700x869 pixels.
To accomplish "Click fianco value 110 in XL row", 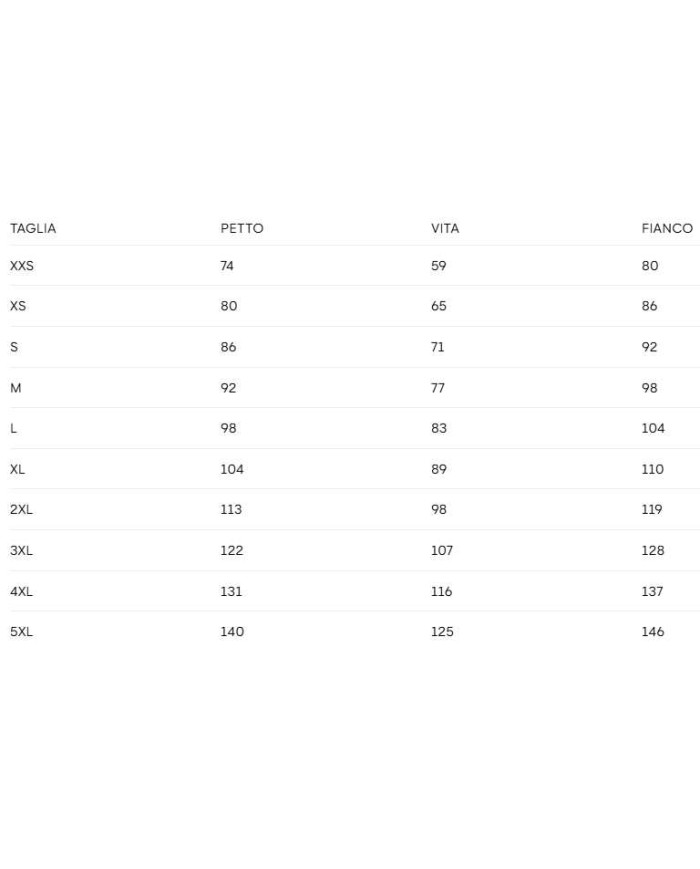I will coord(652,469).
